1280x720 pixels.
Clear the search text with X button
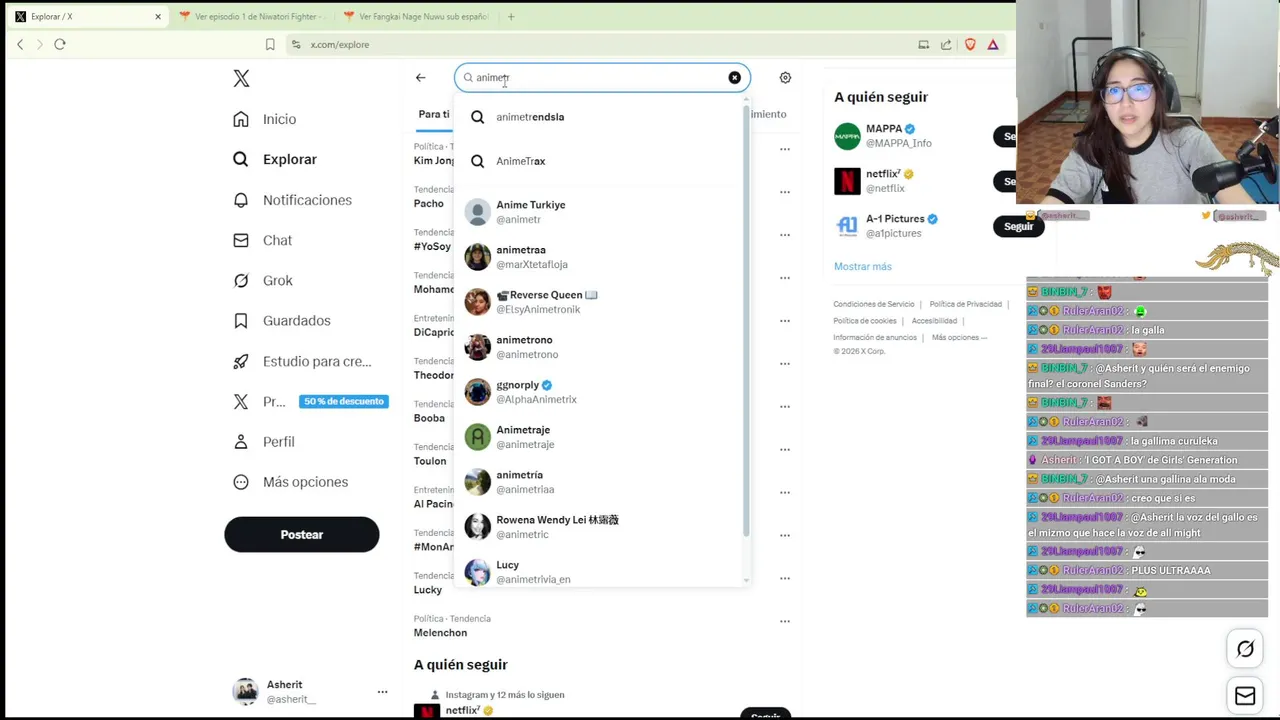734,77
